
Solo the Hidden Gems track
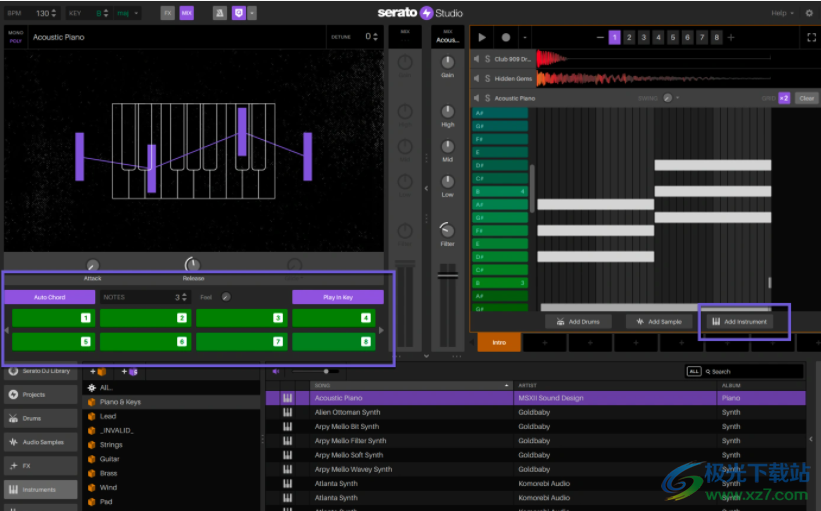point(487,79)
